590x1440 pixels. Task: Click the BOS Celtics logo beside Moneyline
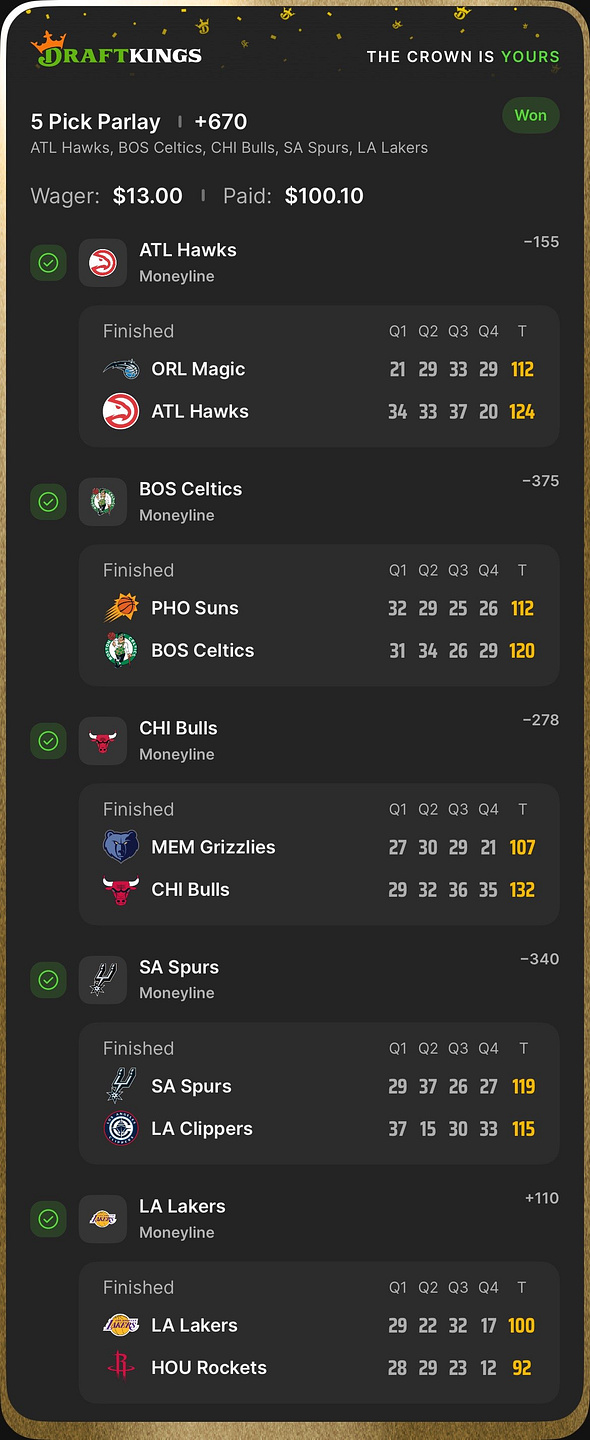coord(103,502)
